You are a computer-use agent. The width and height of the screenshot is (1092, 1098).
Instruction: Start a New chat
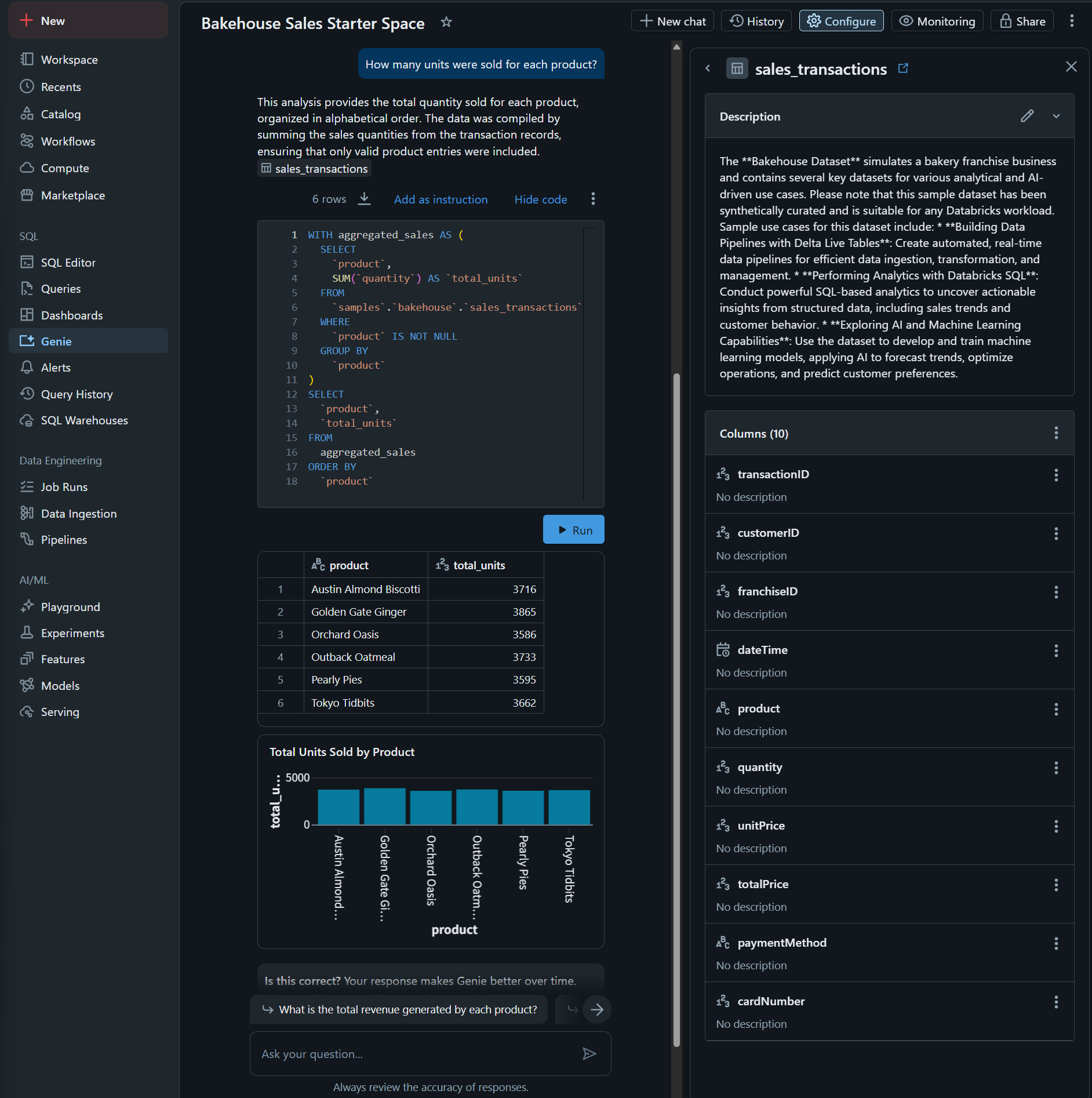pos(672,21)
